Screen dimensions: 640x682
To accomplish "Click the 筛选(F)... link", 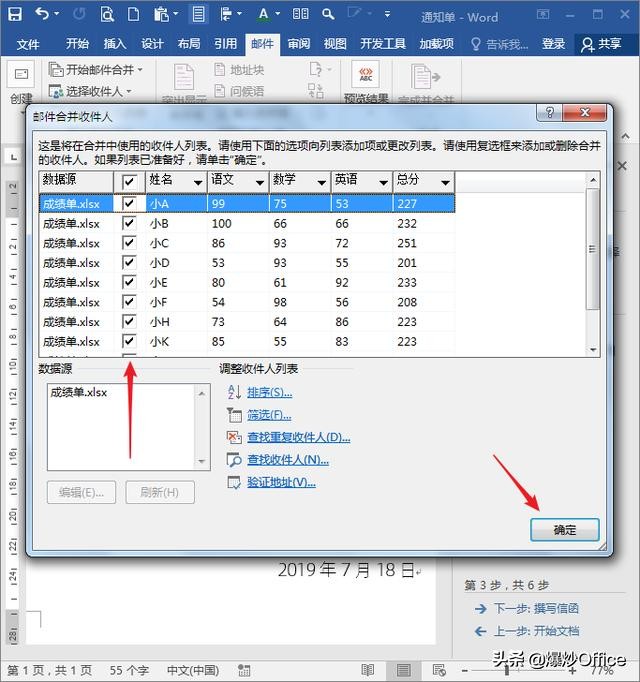I will coord(269,415).
